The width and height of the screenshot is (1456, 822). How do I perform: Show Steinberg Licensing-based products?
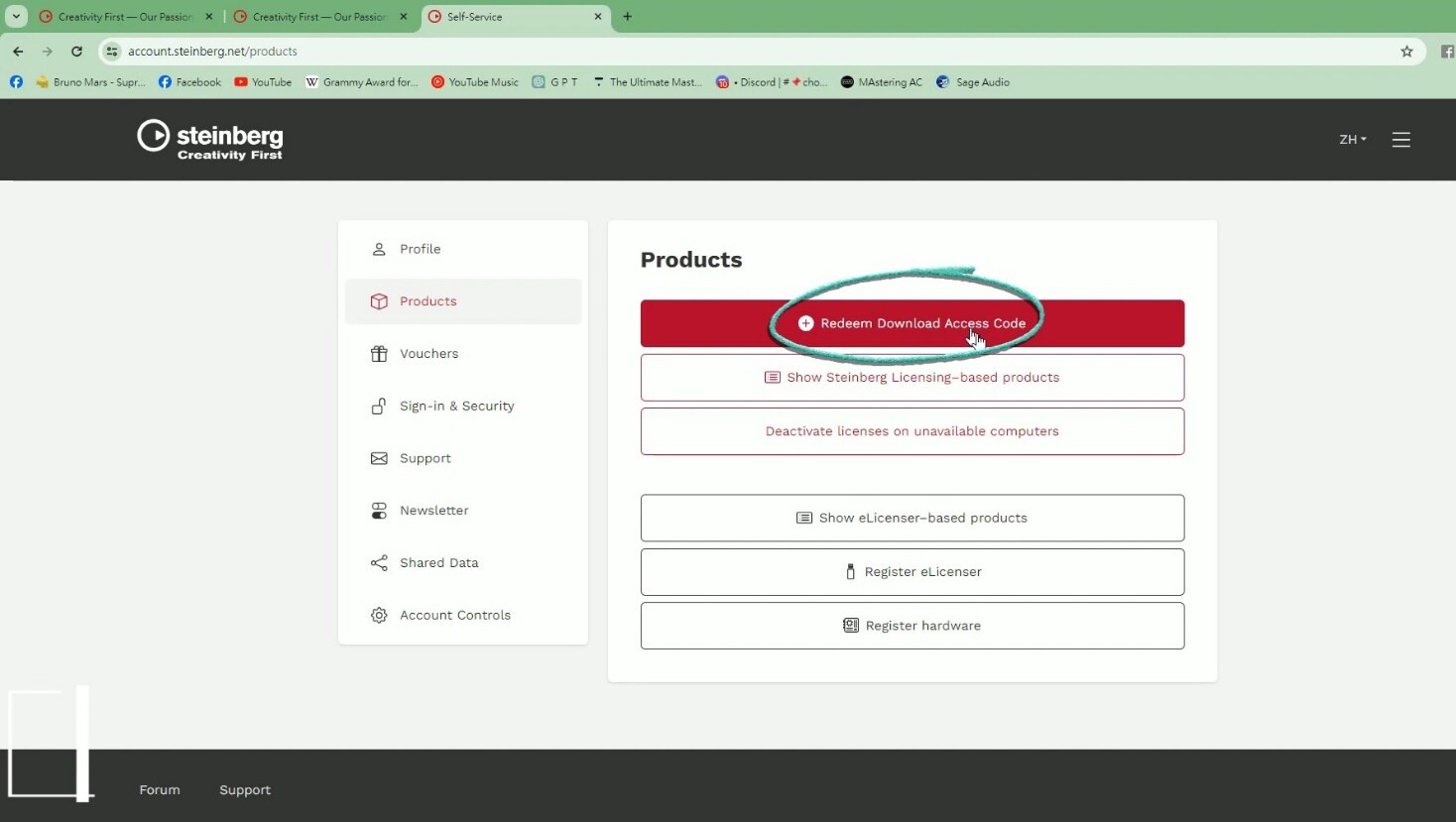tap(911, 378)
